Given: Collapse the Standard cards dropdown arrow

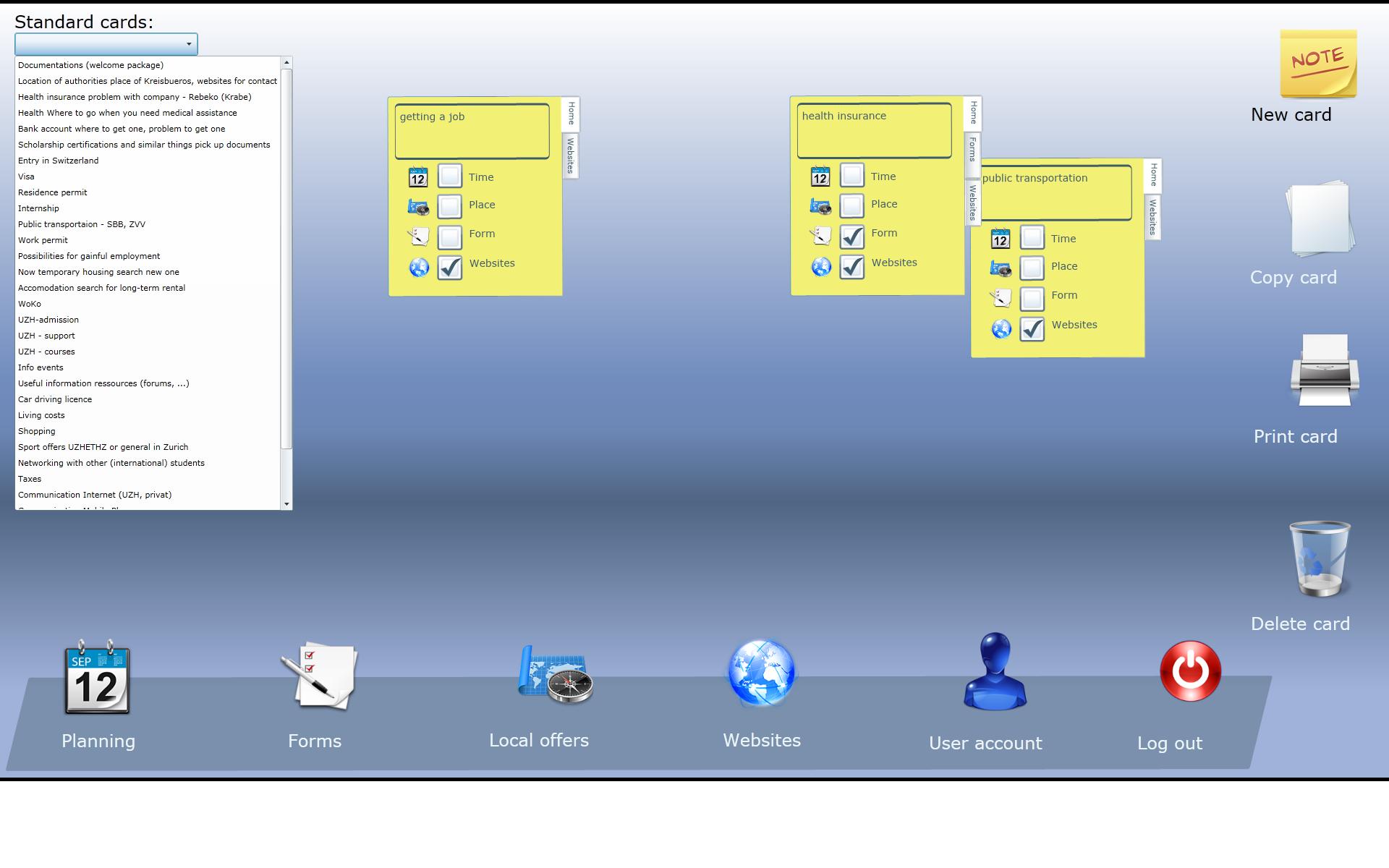Looking at the screenshot, I should click(x=189, y=44).
